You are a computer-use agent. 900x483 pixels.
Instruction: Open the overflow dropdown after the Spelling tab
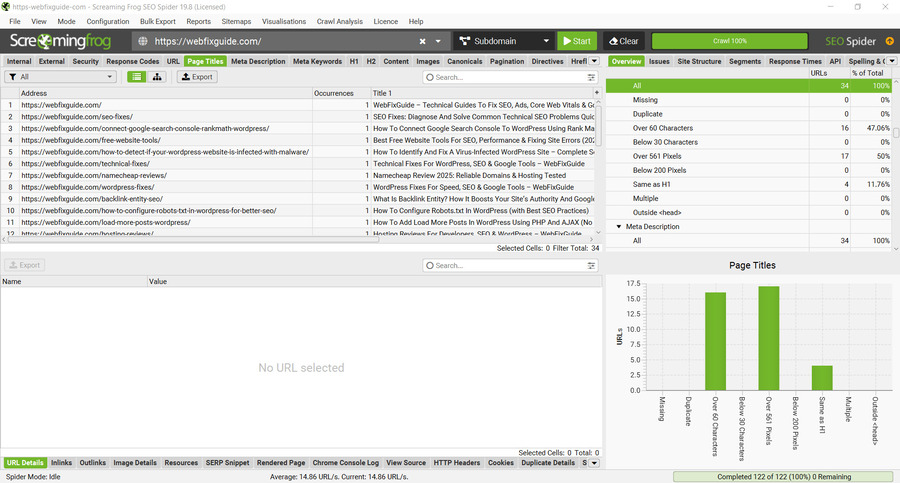892,61
